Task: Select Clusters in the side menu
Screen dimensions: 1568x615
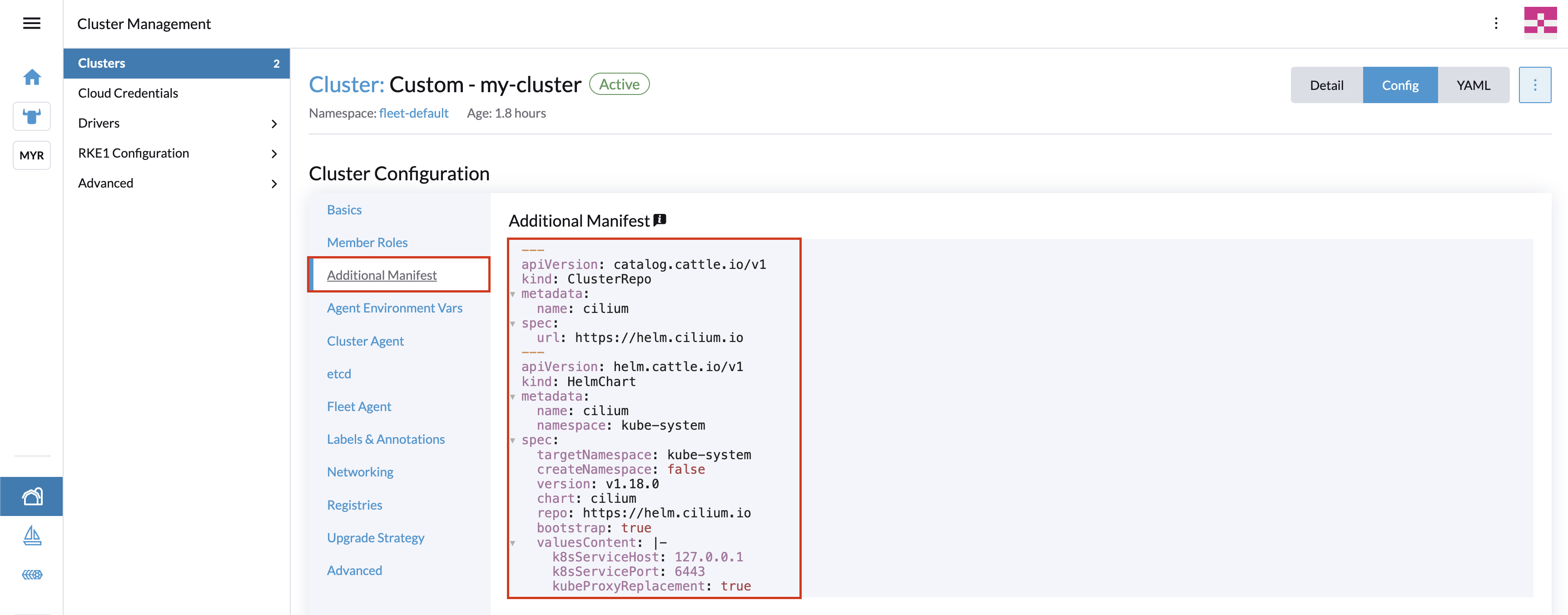Action: [177, 63]
